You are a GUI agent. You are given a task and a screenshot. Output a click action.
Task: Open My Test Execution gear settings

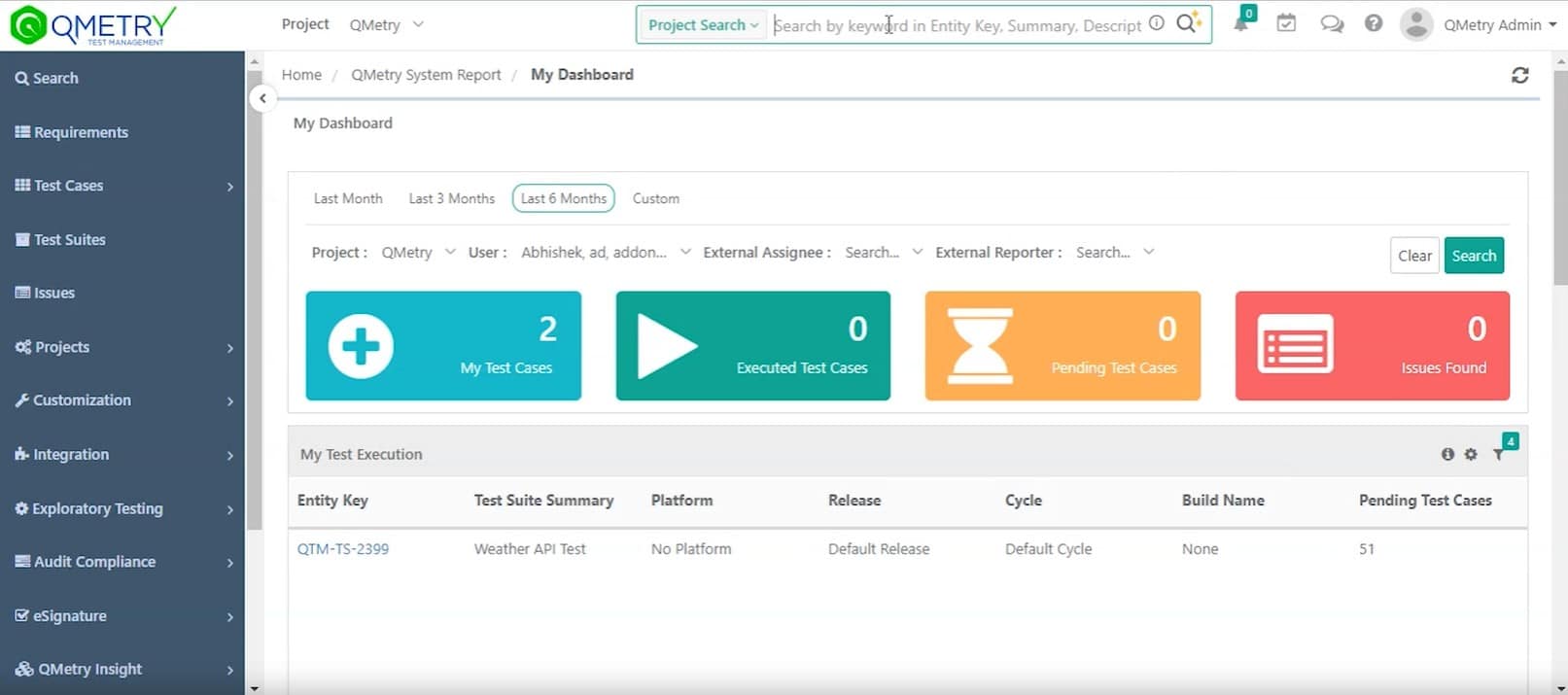(1471, 454)
